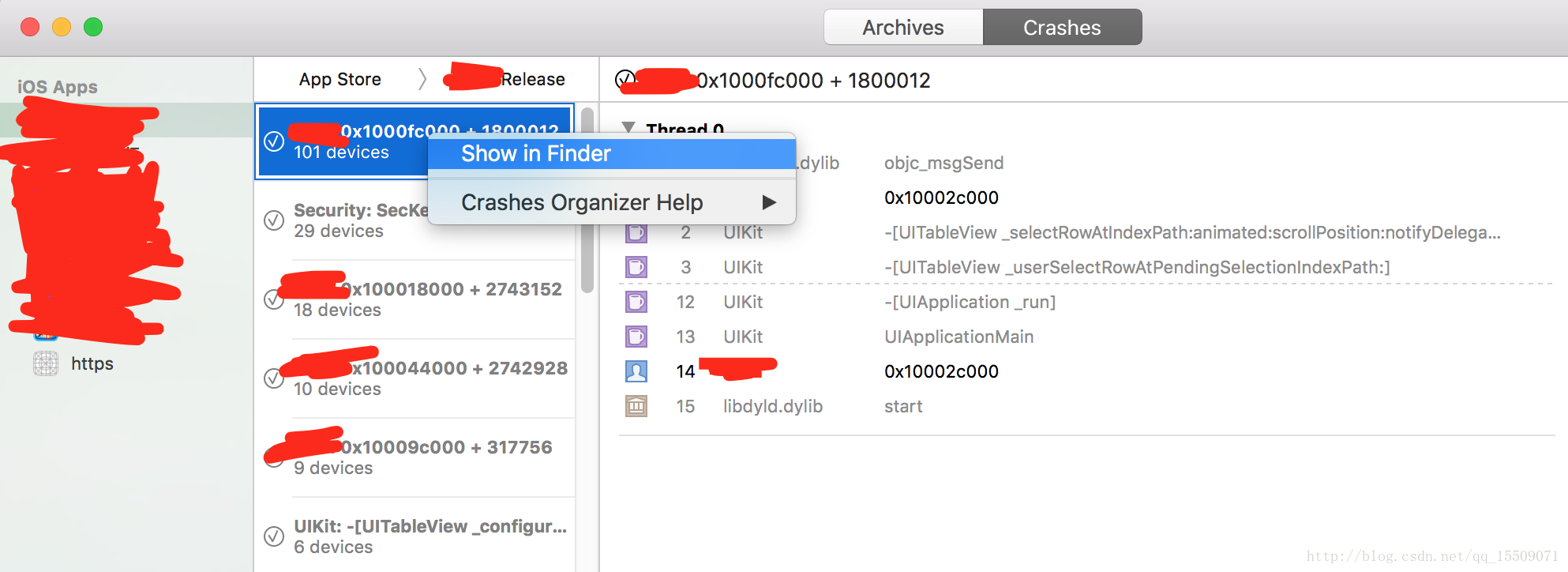Click yellow minimize window button
The width and height of the screenshot is (1568, 572).
point(62,27)
